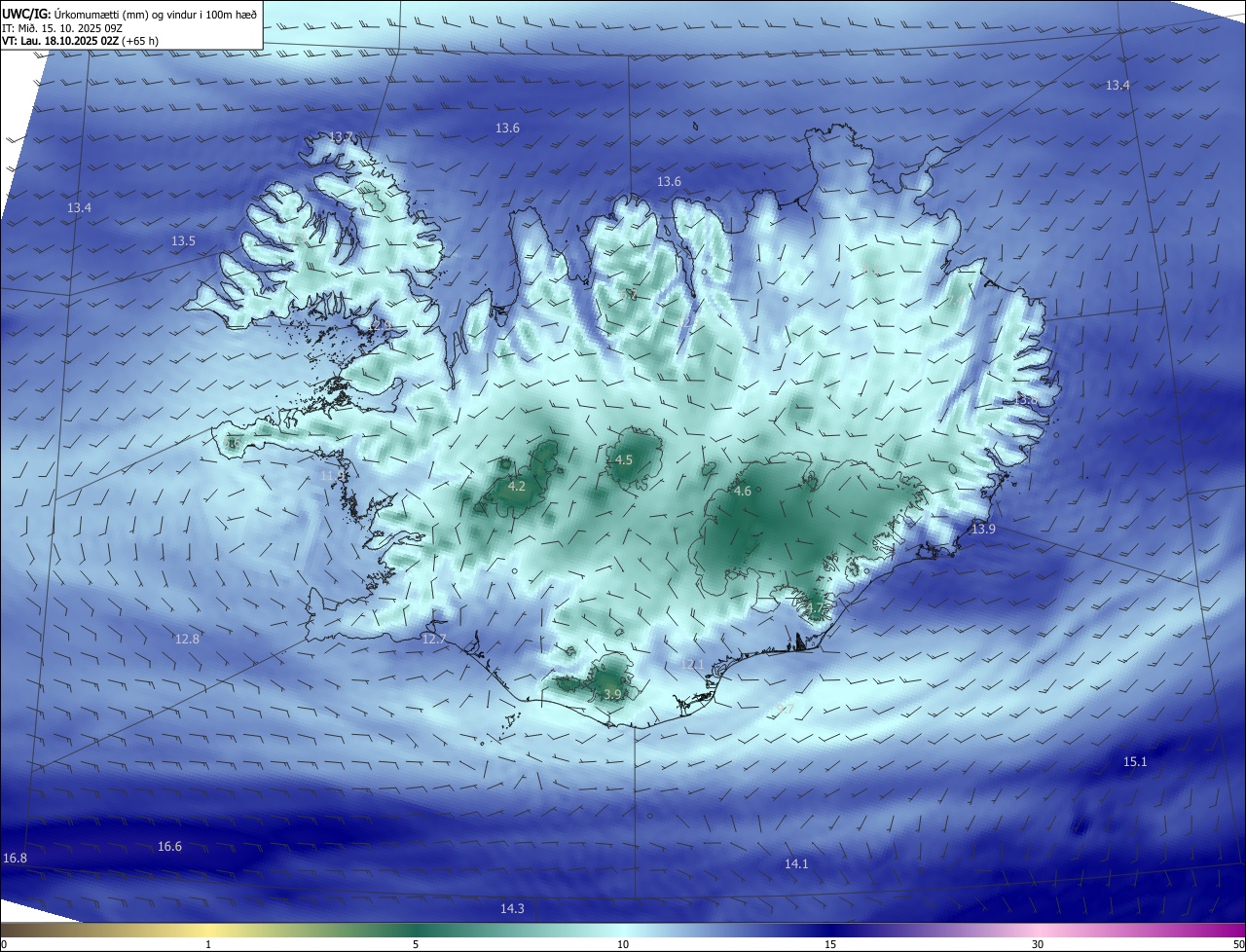Click the 14.1 value label

tap(796, 863)
